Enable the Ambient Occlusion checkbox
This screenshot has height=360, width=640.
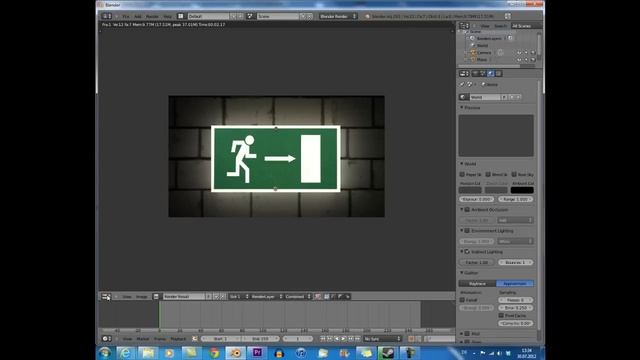467,210
